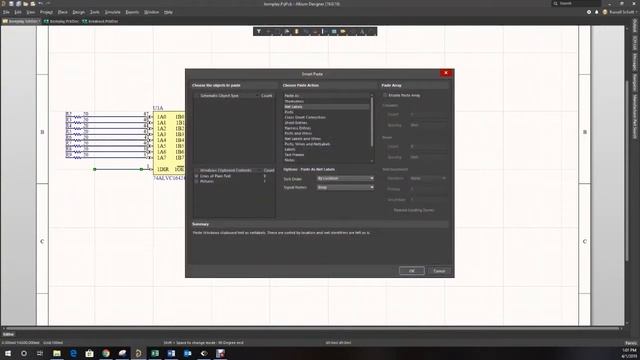The width and height of the screenshot is (640, 360).
Task: Close the Smart Paste dialog
Action: pos(446,73)
